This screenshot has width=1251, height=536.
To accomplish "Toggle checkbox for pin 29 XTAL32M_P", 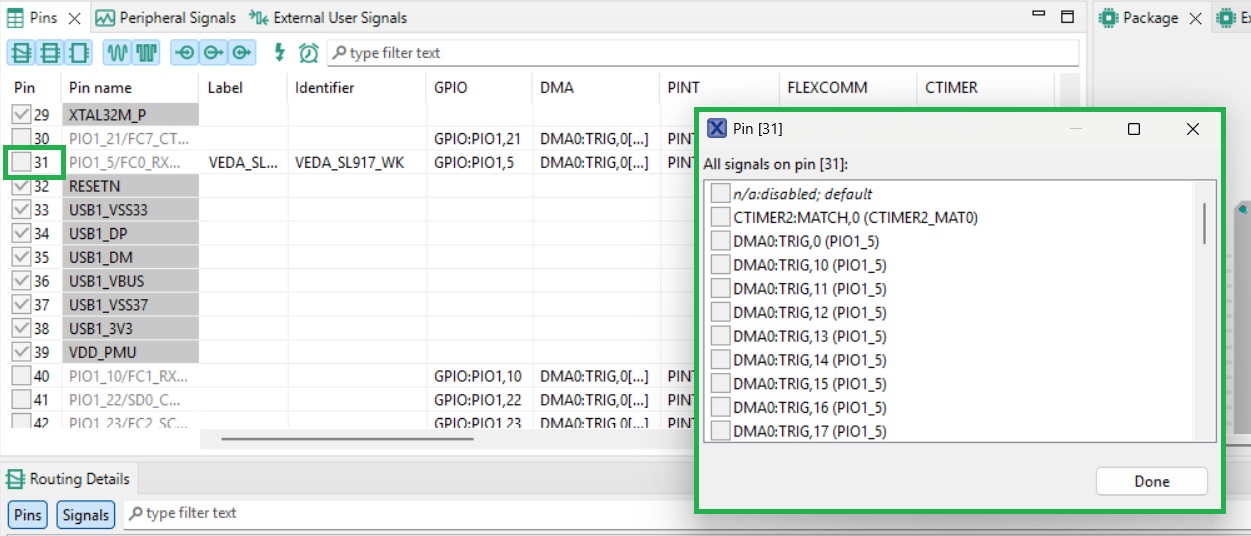I will click(x=21, y=114).
